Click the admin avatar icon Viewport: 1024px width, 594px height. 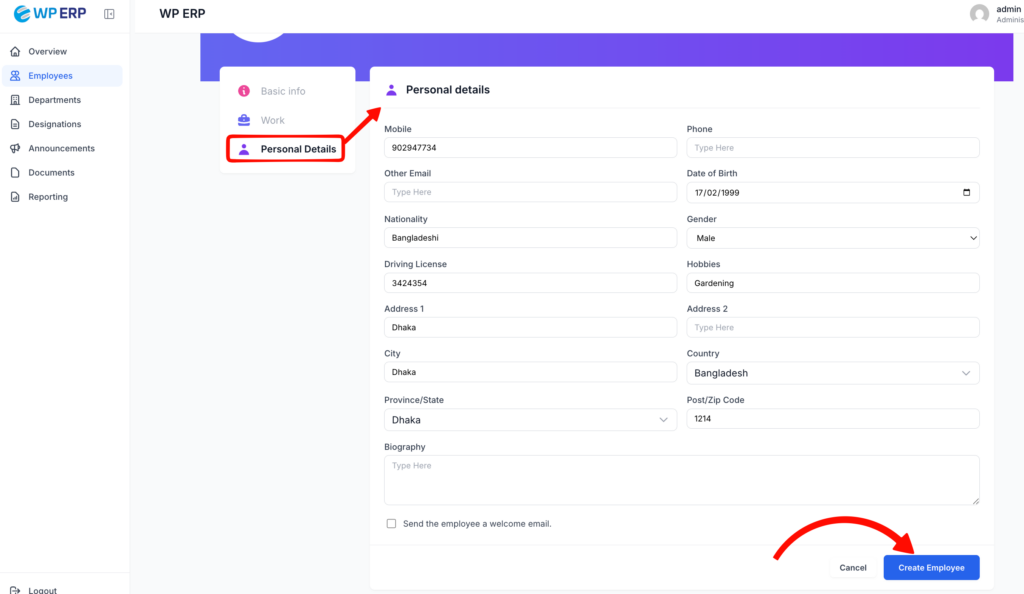pyautogui.click(x=979, y=14)
